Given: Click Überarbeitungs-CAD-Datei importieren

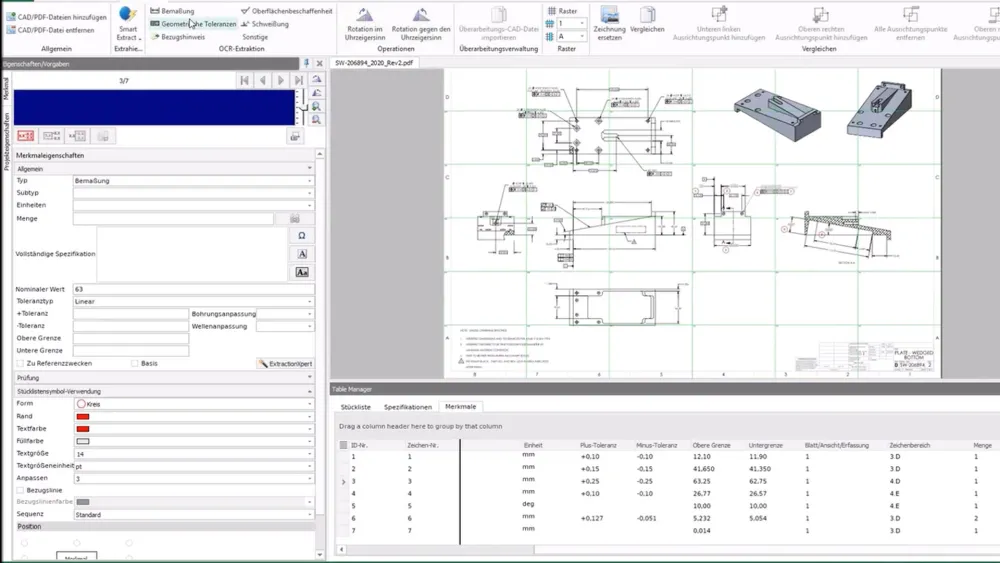Looking at the screenshot, I should pos(499,24).
